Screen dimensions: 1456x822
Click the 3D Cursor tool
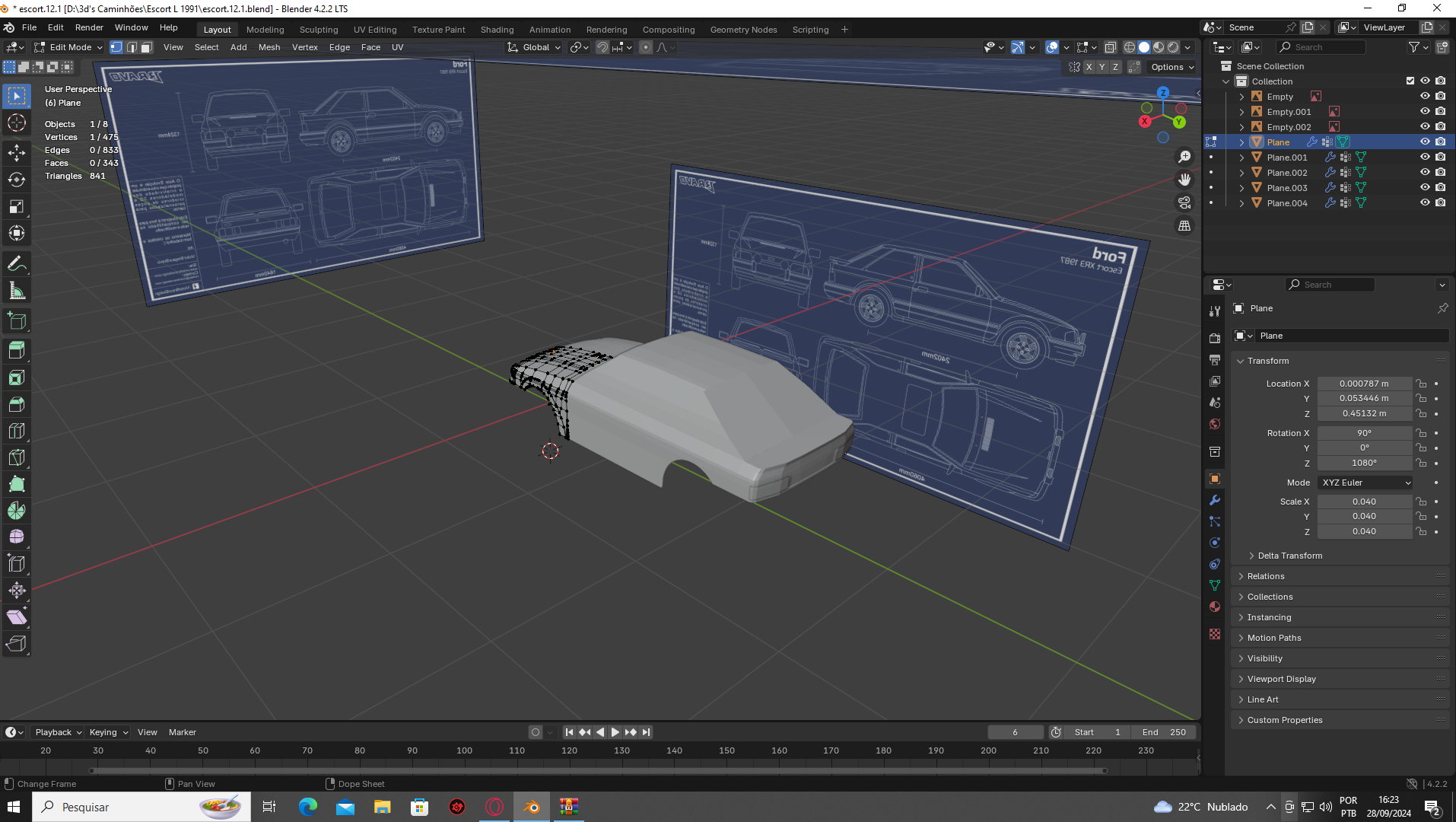click(17, 123)
